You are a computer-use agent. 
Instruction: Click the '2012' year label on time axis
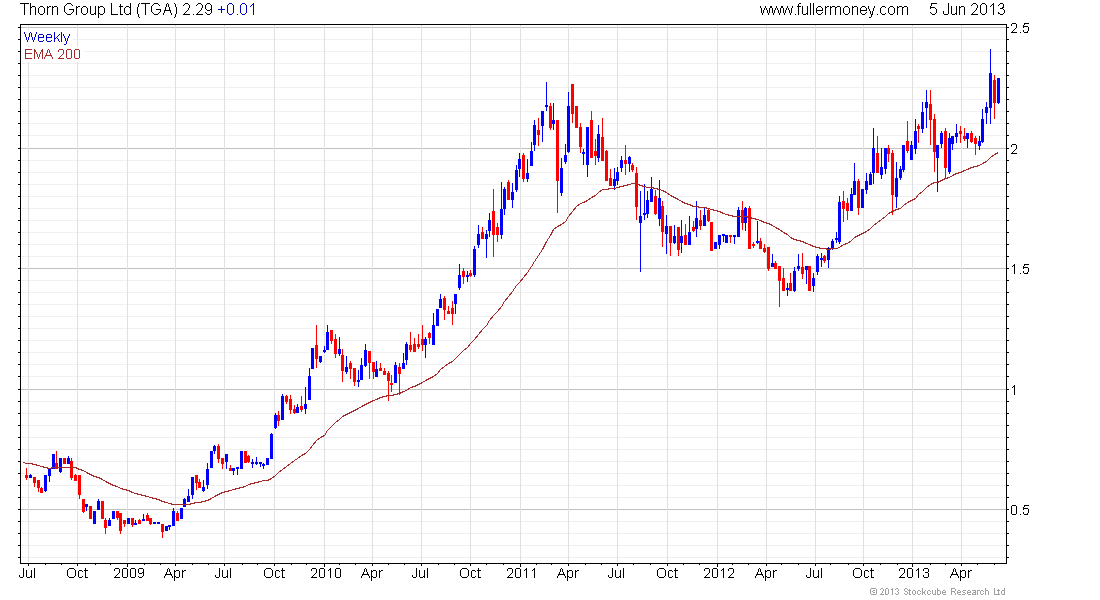(718, 573)
